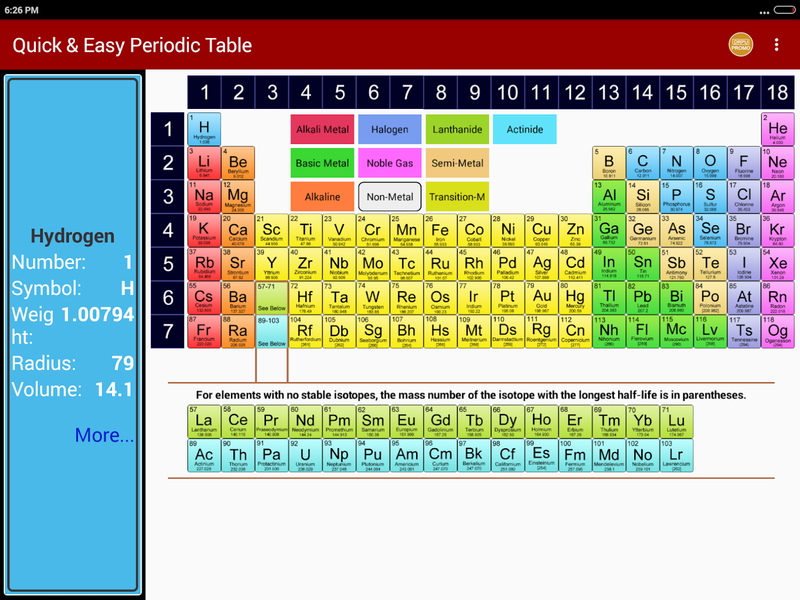The width and height of the screenshot is (800, 600).
Task: Expand the 89-103 See Below actinides cell
Action: point(271,331)
